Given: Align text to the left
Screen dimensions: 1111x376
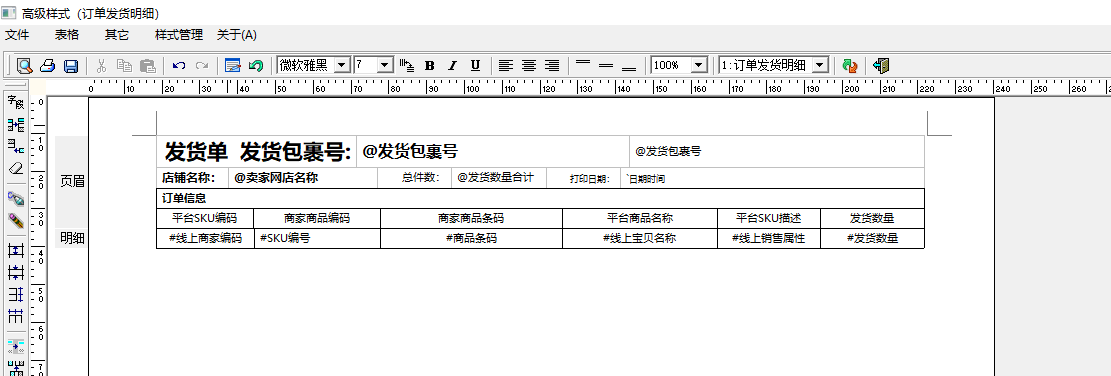Looking at the screenshot, I should coord(505,66).
